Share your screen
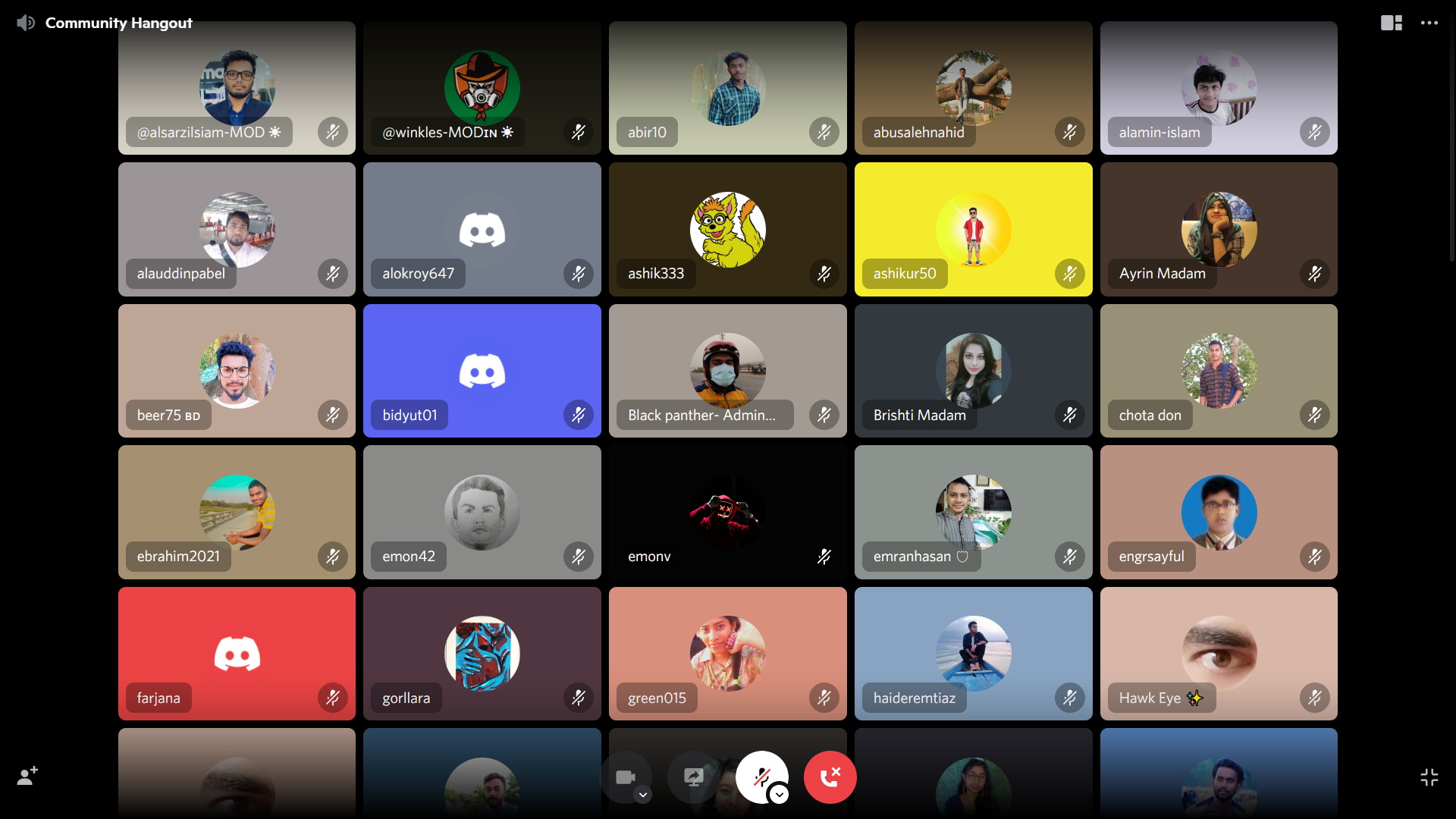 pos(693,777)
